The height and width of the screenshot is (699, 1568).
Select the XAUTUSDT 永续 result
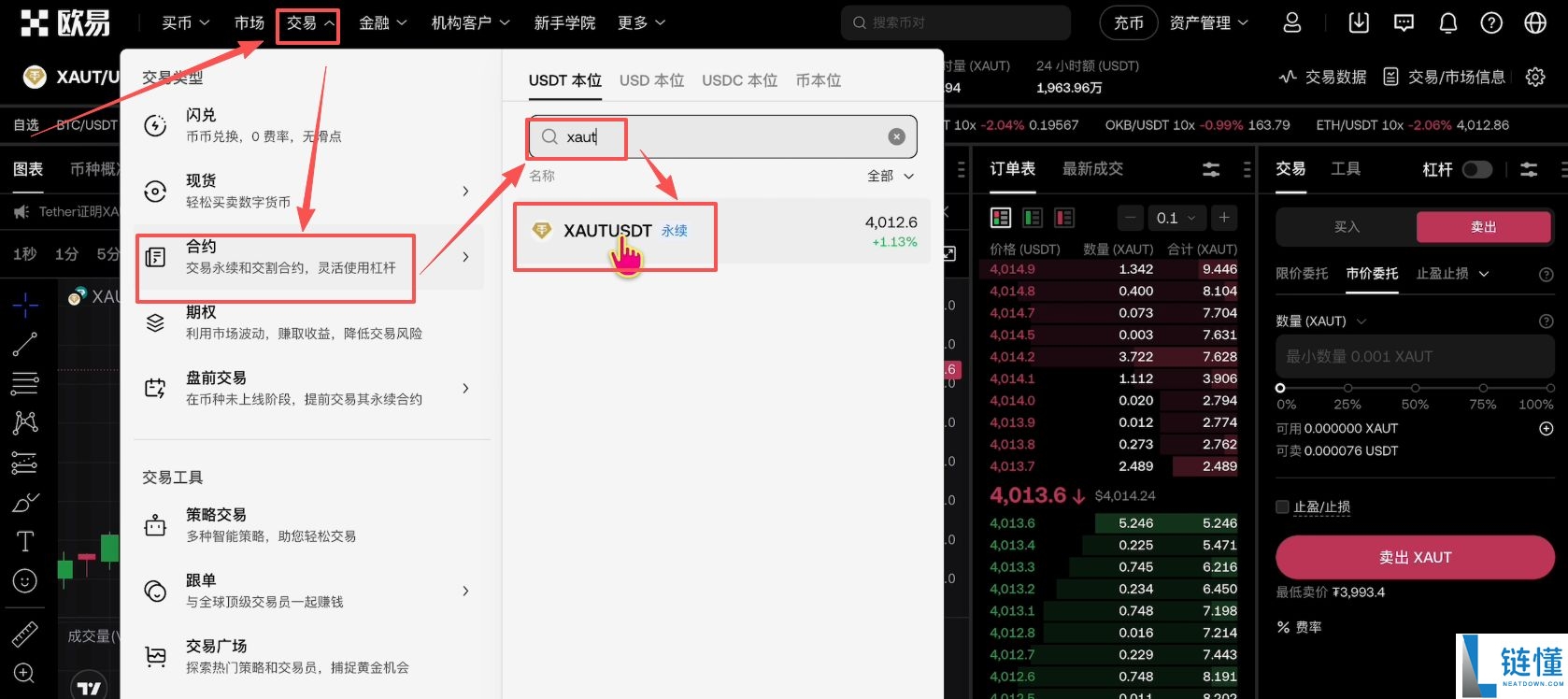722,231
